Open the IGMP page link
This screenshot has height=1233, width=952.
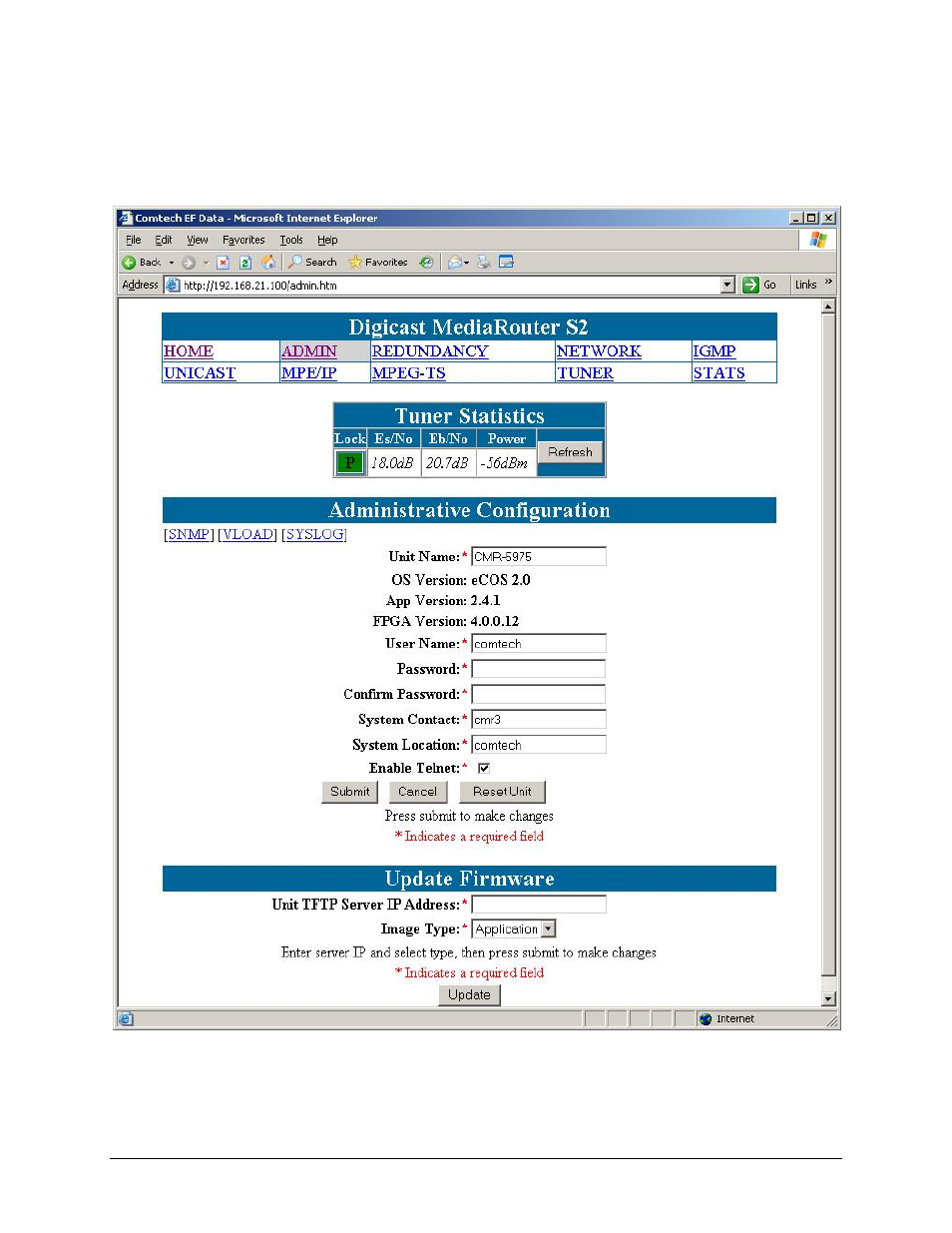[x=714, y=351]
